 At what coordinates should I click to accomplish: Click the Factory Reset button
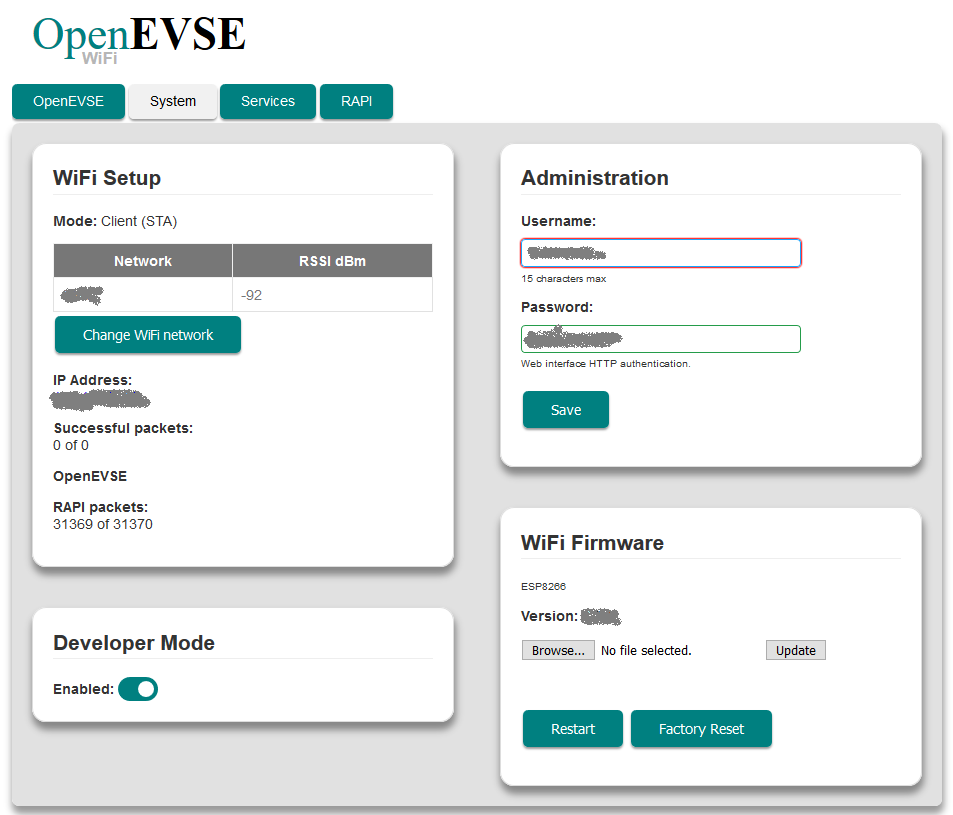point(701,729)
